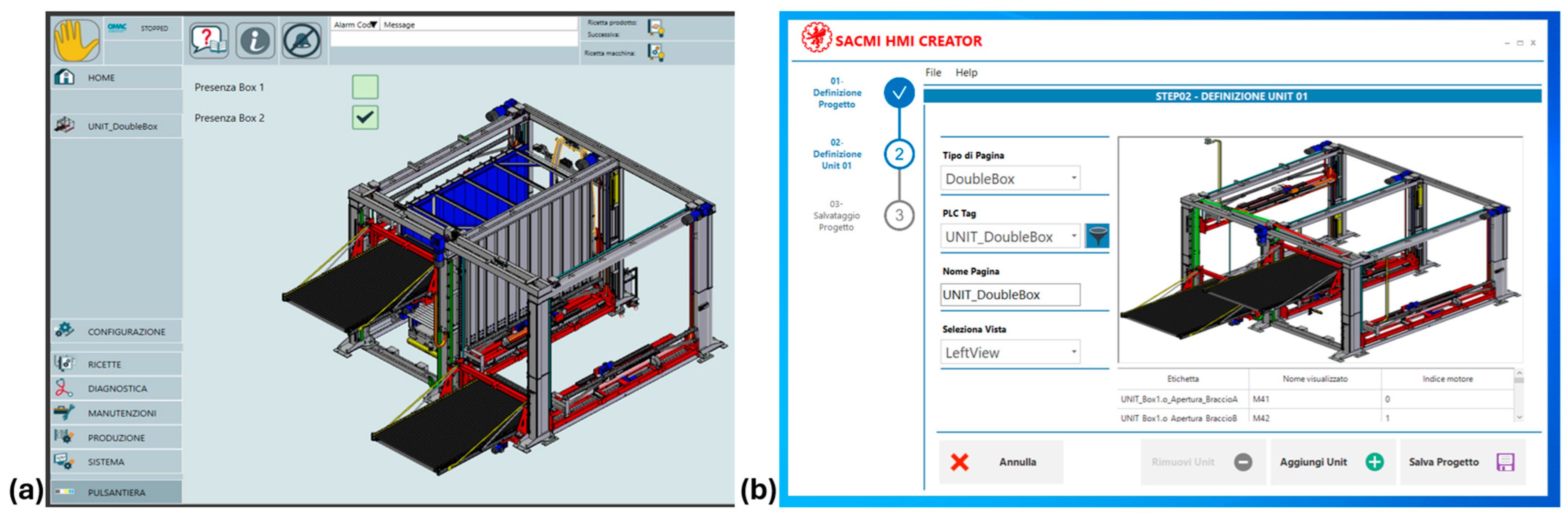Enable Presenza Box 1 checkbox
The width and height of the screenshot is (1568, 518).
(x=365, y=87)
